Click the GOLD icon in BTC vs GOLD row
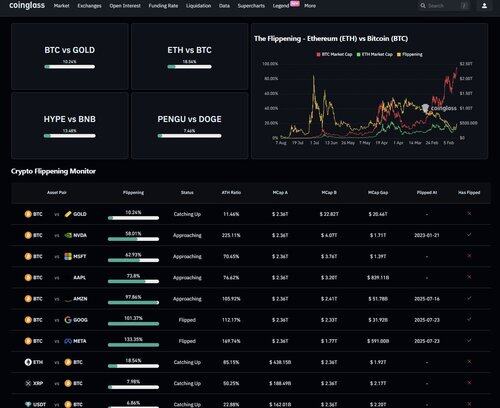The height and width of the screenshot is (408, 500). tap(68, 214)
